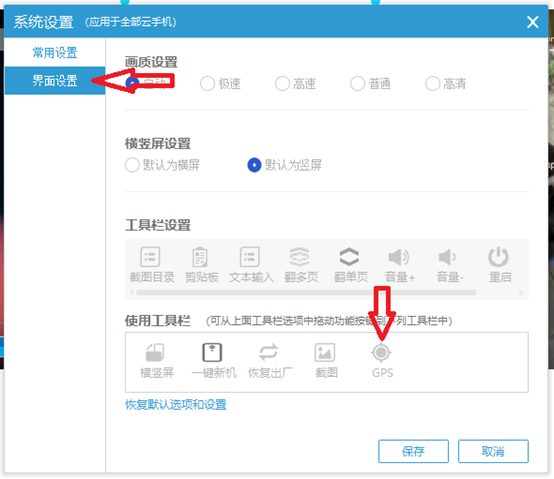Click the toolbar options horizontal scrollbar
The image size is (554, 479).
coord(306,292)
